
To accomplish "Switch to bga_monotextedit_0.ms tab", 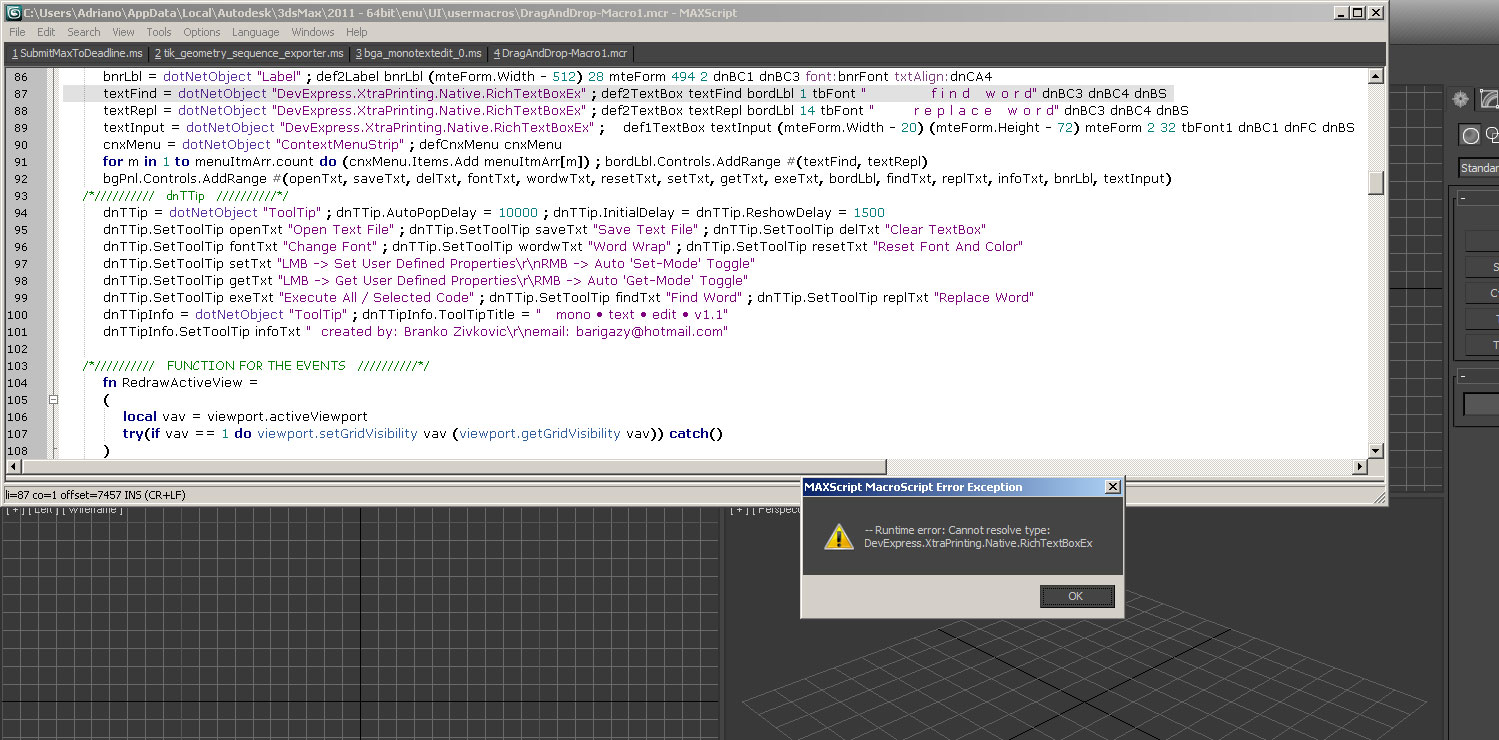I will (418, 53).
